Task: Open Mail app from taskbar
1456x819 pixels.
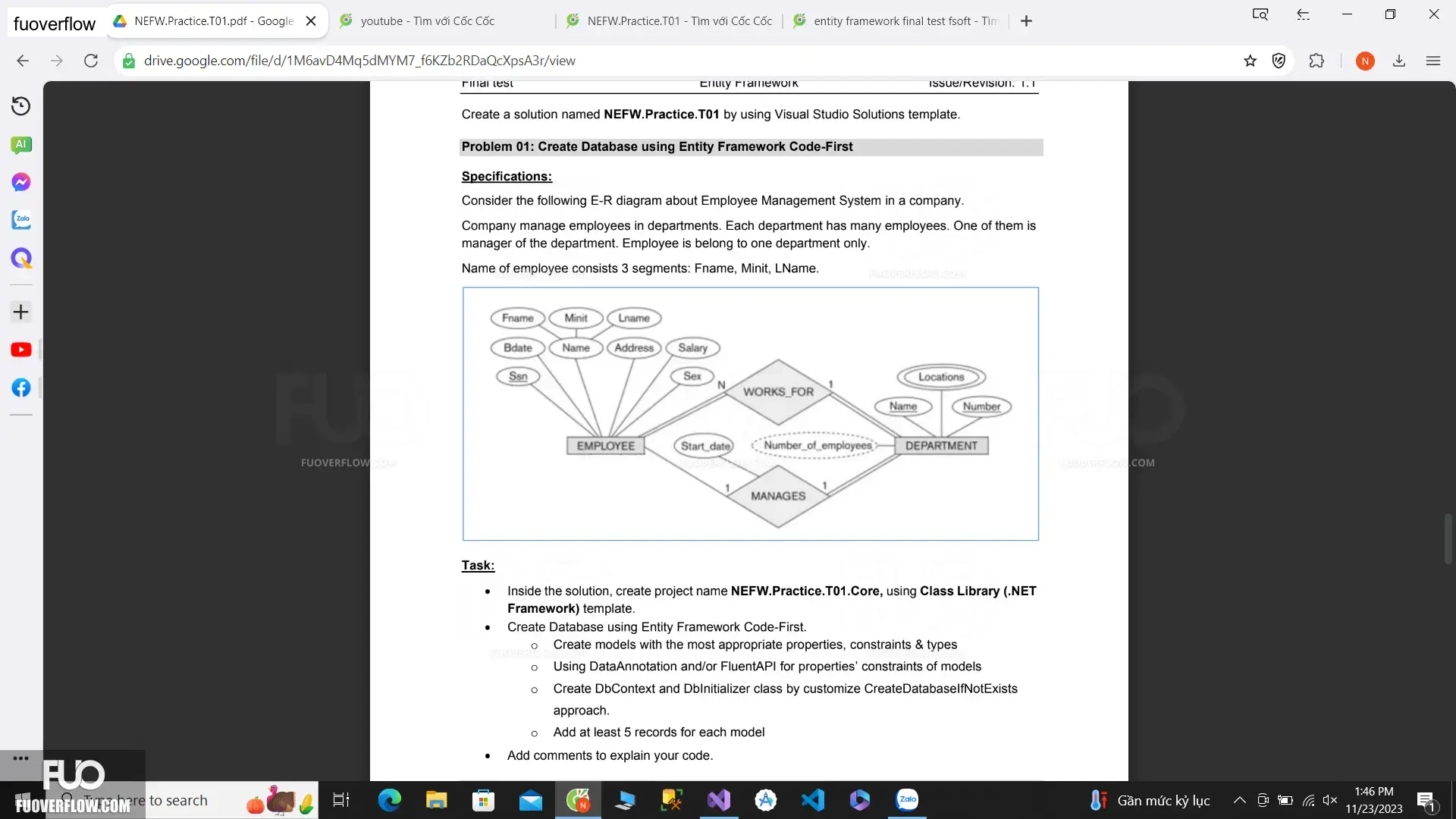Action: [531, 800]
